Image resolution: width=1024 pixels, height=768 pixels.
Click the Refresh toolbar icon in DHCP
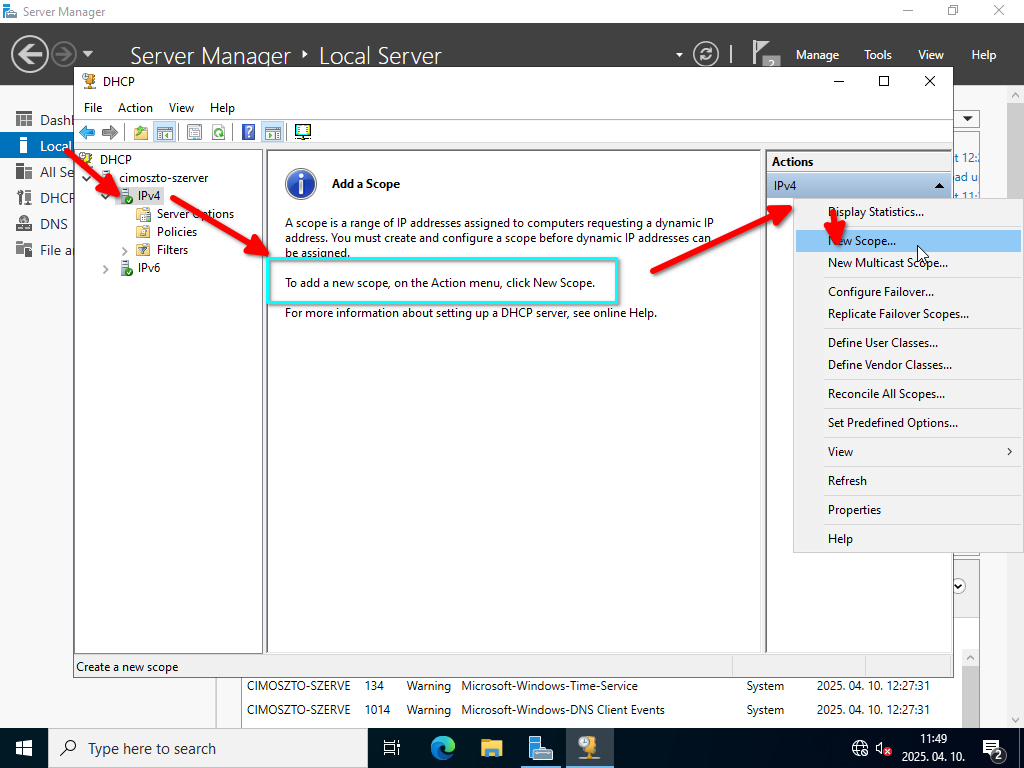(217, 132)
